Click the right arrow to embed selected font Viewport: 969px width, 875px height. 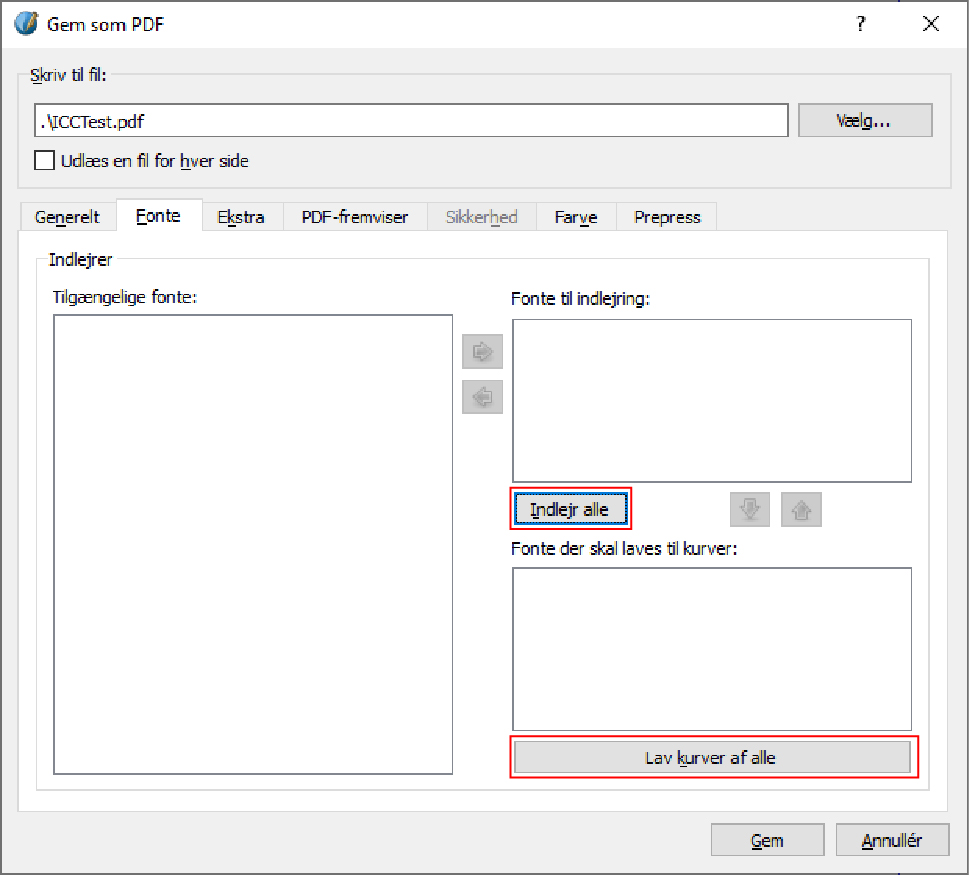pos(482,352)
